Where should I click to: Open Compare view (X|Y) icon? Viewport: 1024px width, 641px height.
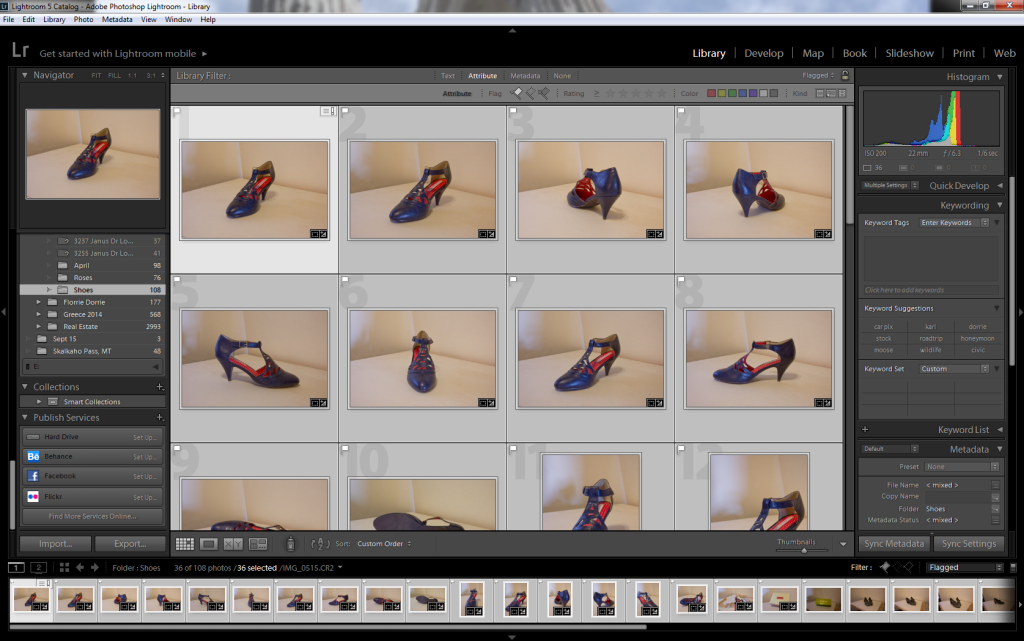[233, 544]
